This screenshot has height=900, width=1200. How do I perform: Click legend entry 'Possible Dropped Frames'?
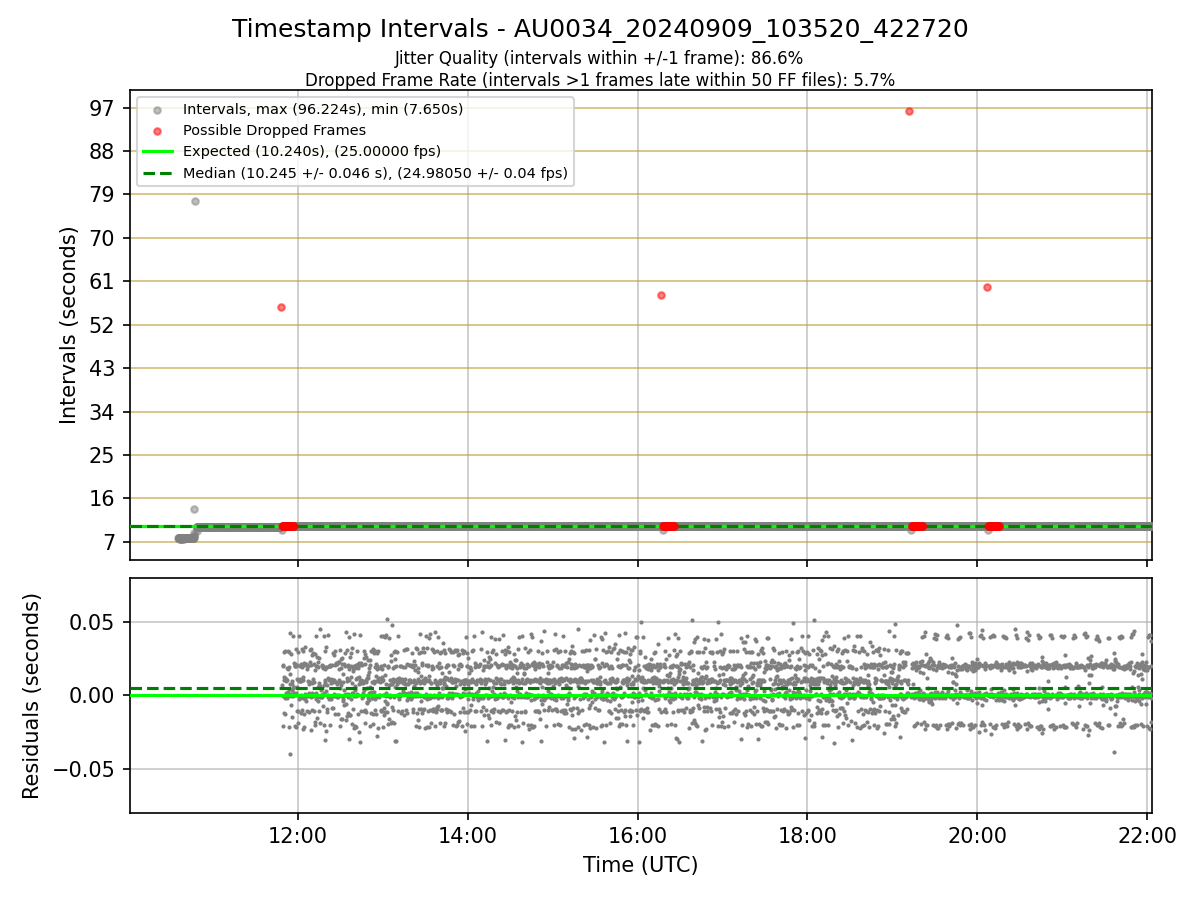pyautogui.click(x=274, y=130)
